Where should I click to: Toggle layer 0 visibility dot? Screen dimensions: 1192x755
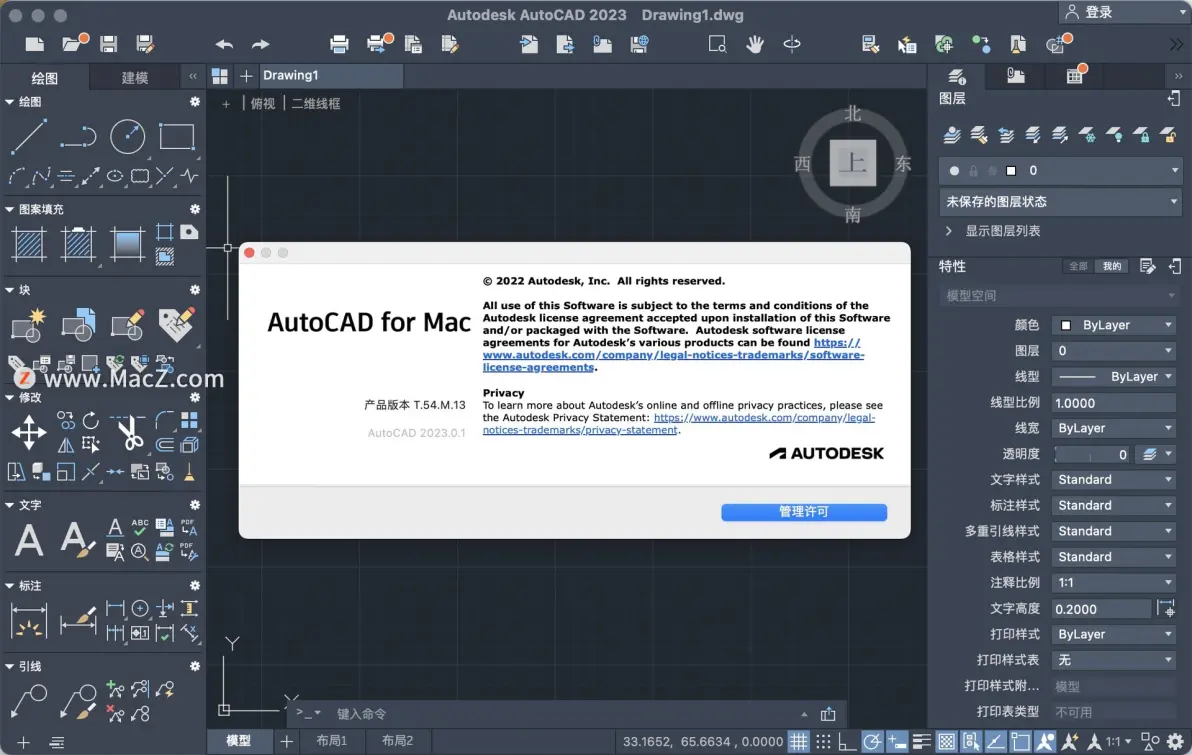(954, 171)
